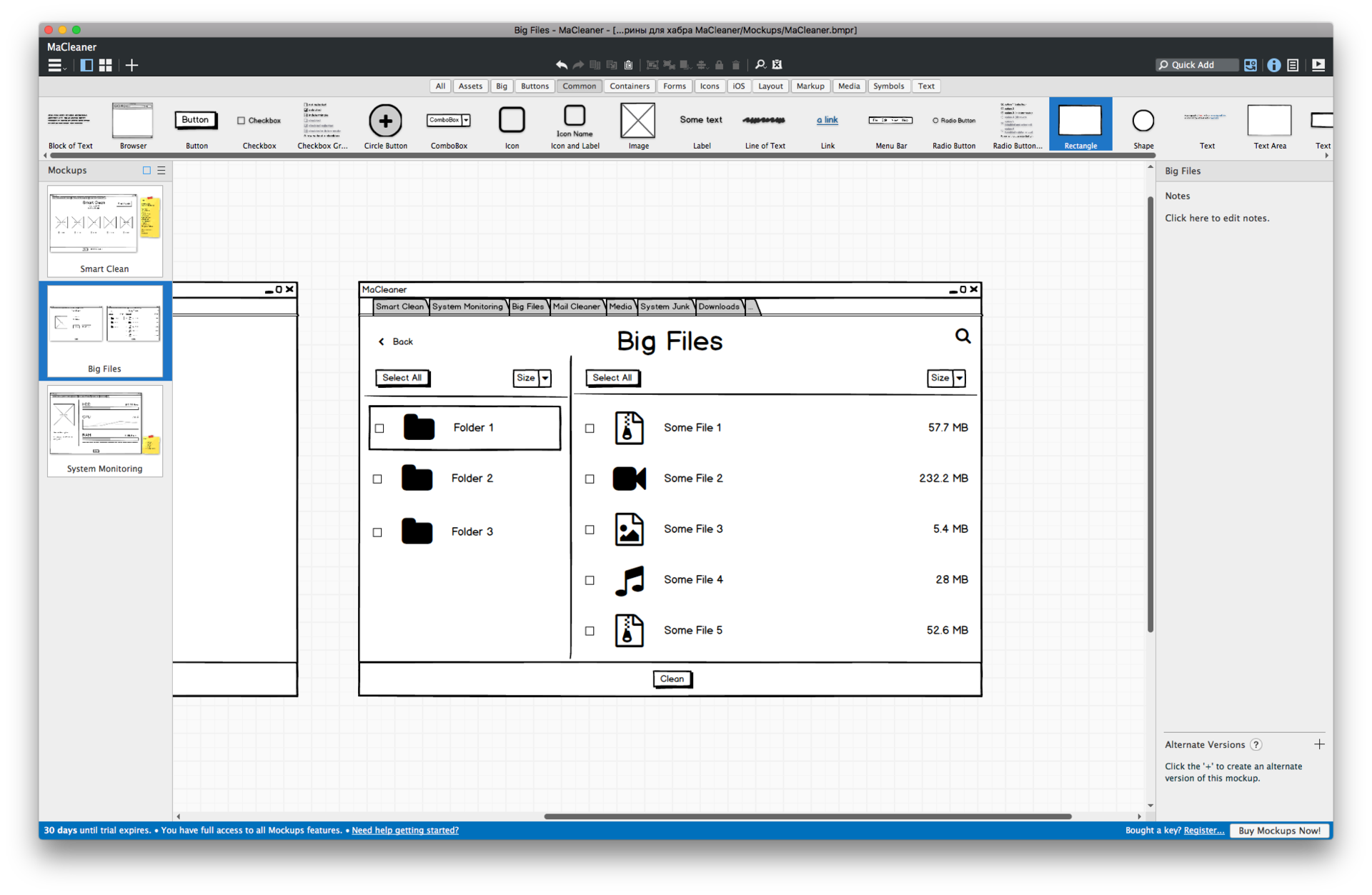The height and width of the screenshot is (895, 1372).
Task: Switch to the Containers library tab
Action: tap(629, 86)
